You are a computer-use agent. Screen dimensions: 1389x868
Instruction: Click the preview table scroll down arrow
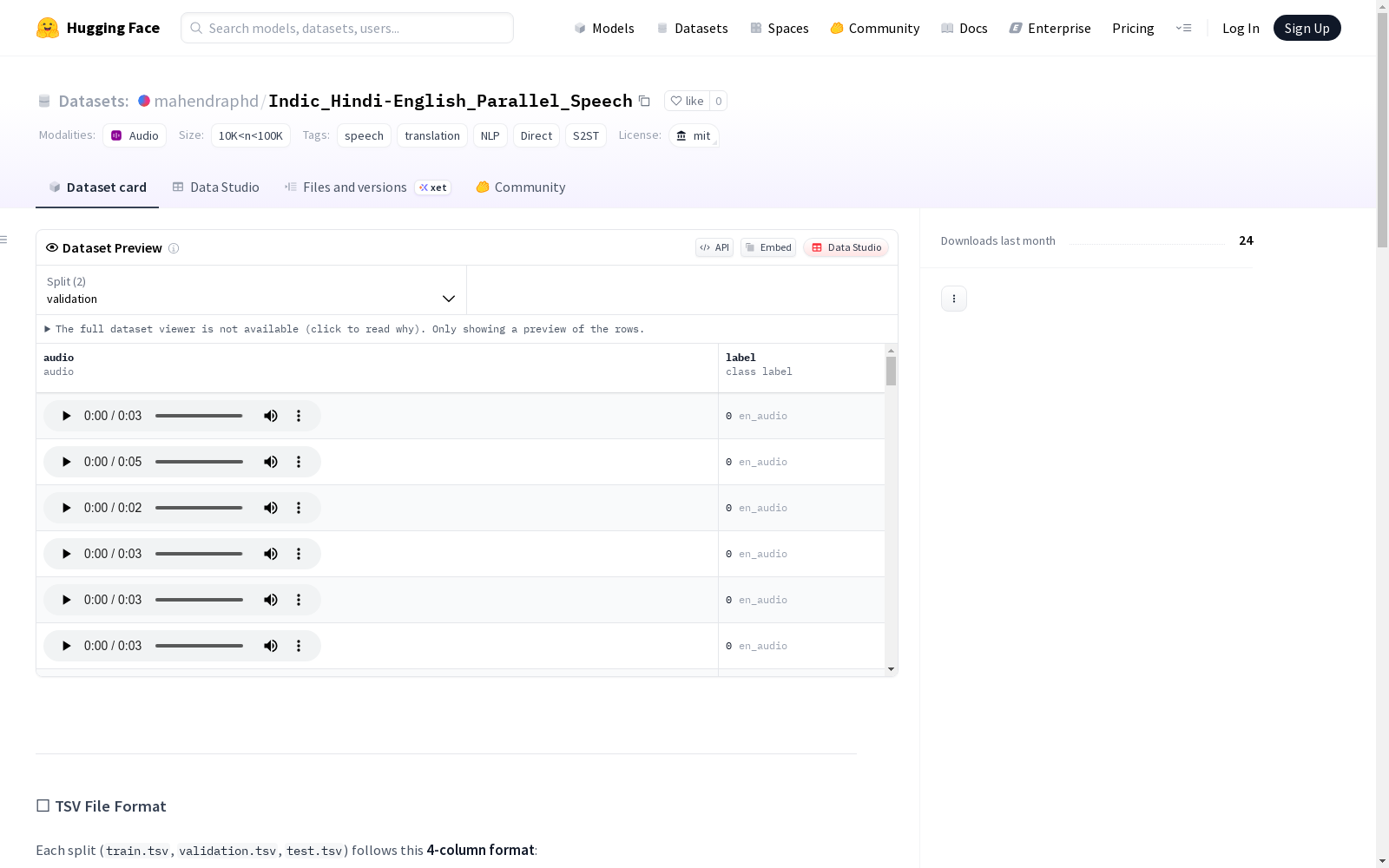pos(891,669)
